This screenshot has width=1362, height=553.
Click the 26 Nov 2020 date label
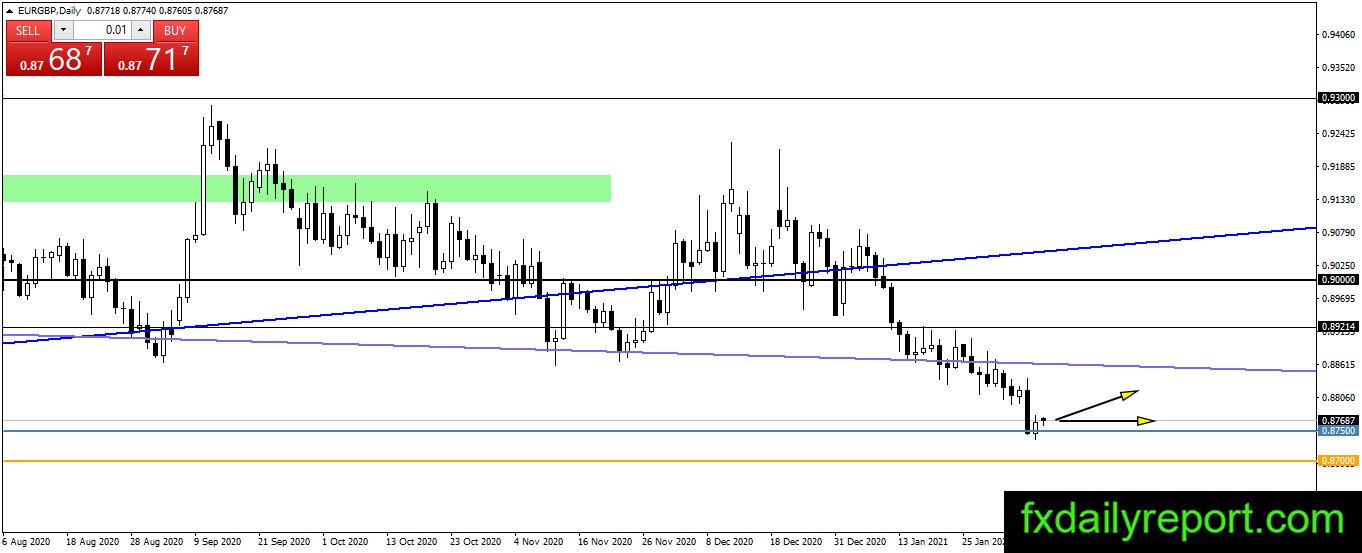(668, 542)
